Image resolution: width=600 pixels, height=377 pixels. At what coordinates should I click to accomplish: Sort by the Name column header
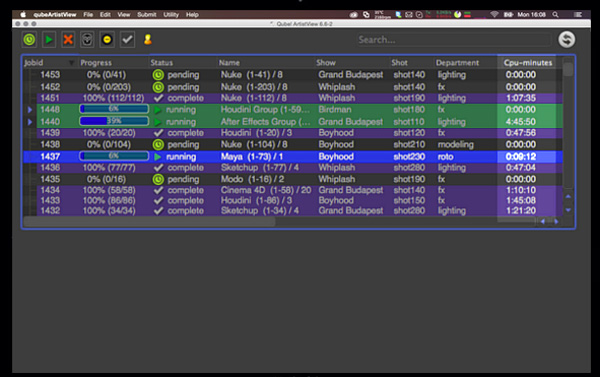[x=266, y=63]
